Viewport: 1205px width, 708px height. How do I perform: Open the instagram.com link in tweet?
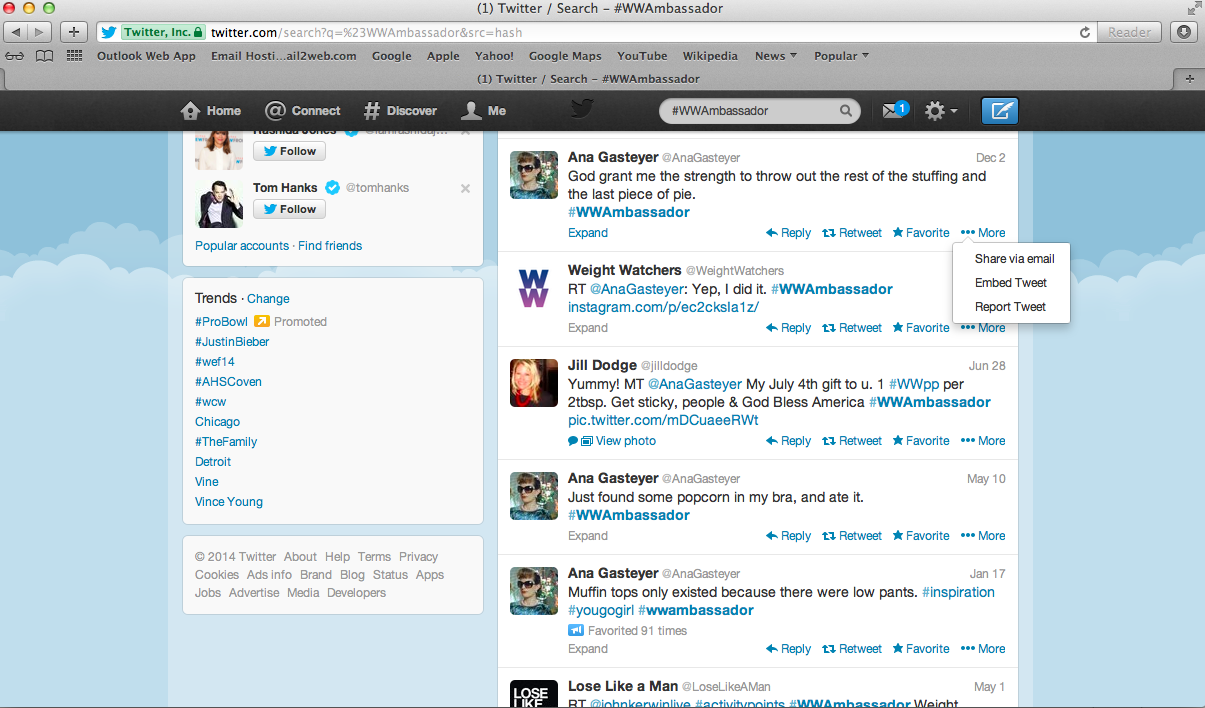coord(664,307)
